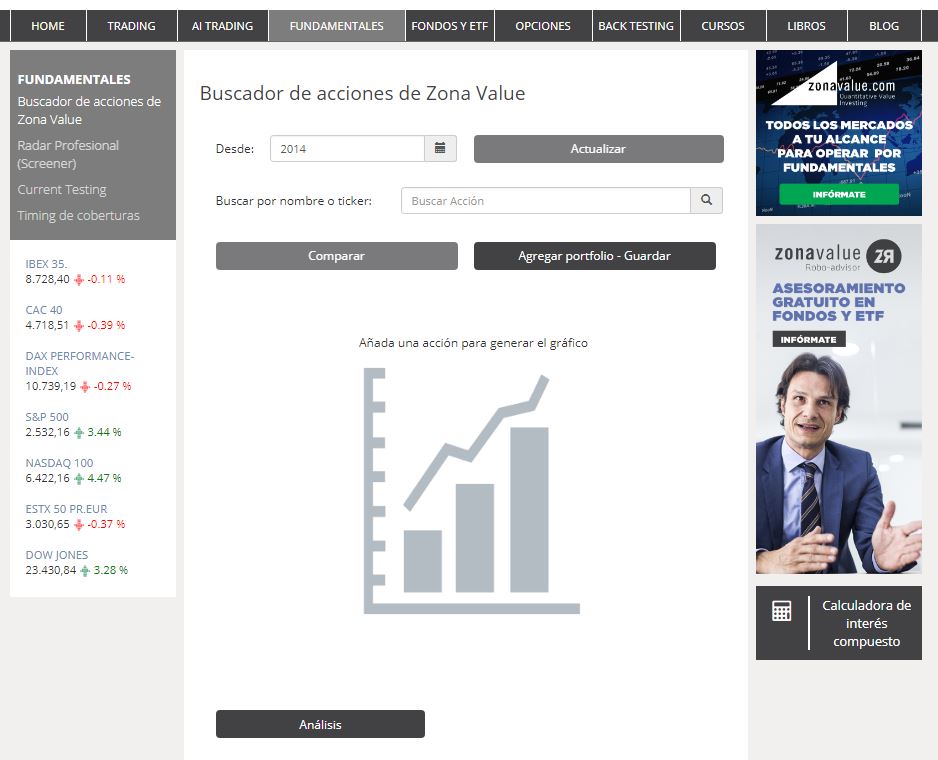Click the NASDAQ 100 index link

pyautogui.click(x=59, y=463)
